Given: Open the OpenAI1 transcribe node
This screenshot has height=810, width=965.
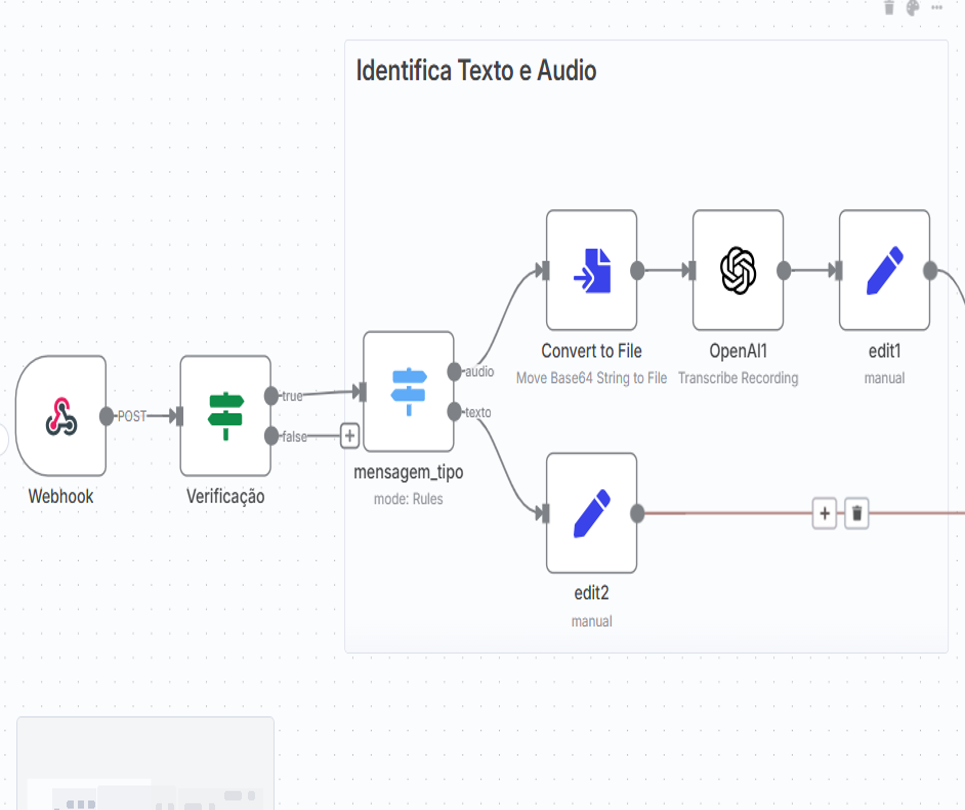Looking at the screenshot, I should click(738, 270).
